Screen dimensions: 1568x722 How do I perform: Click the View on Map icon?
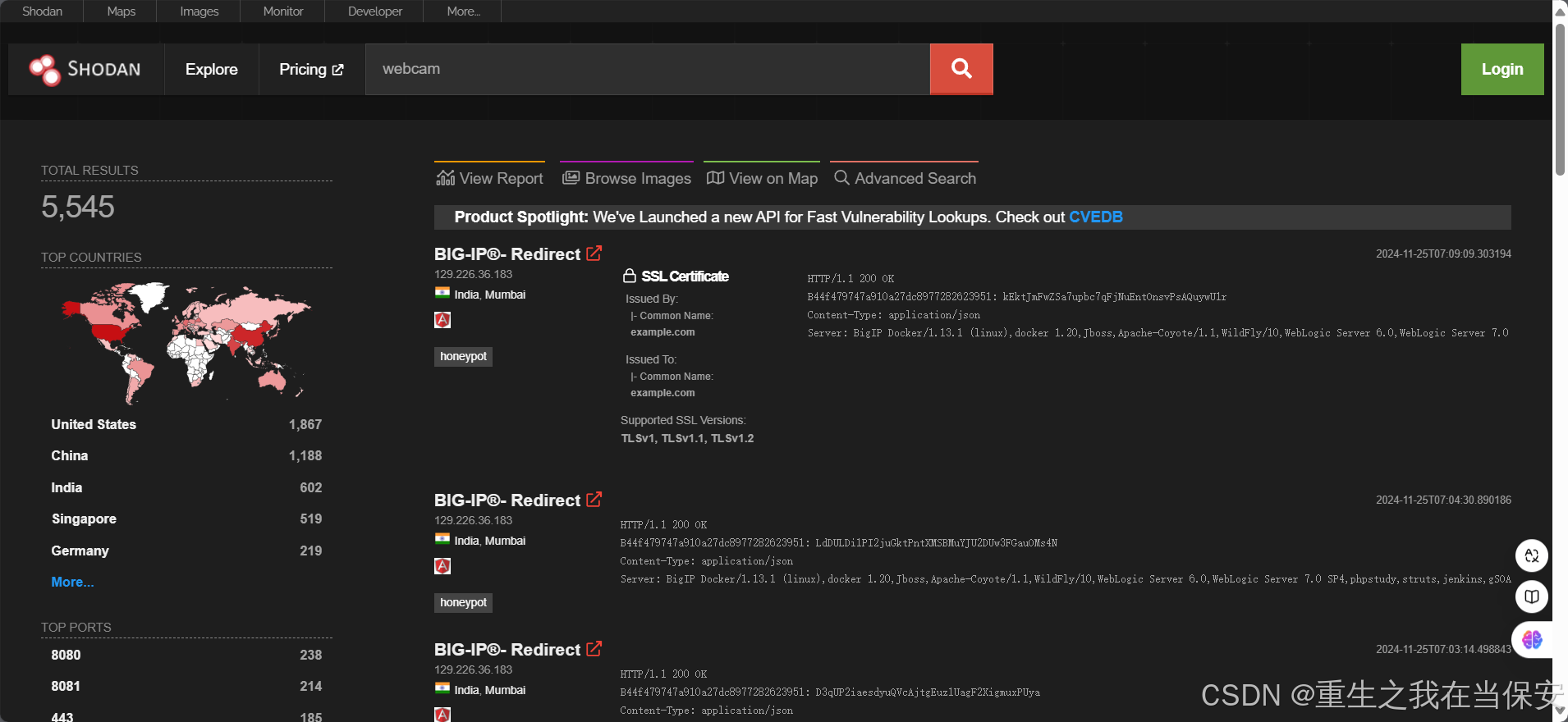[715, 178]
